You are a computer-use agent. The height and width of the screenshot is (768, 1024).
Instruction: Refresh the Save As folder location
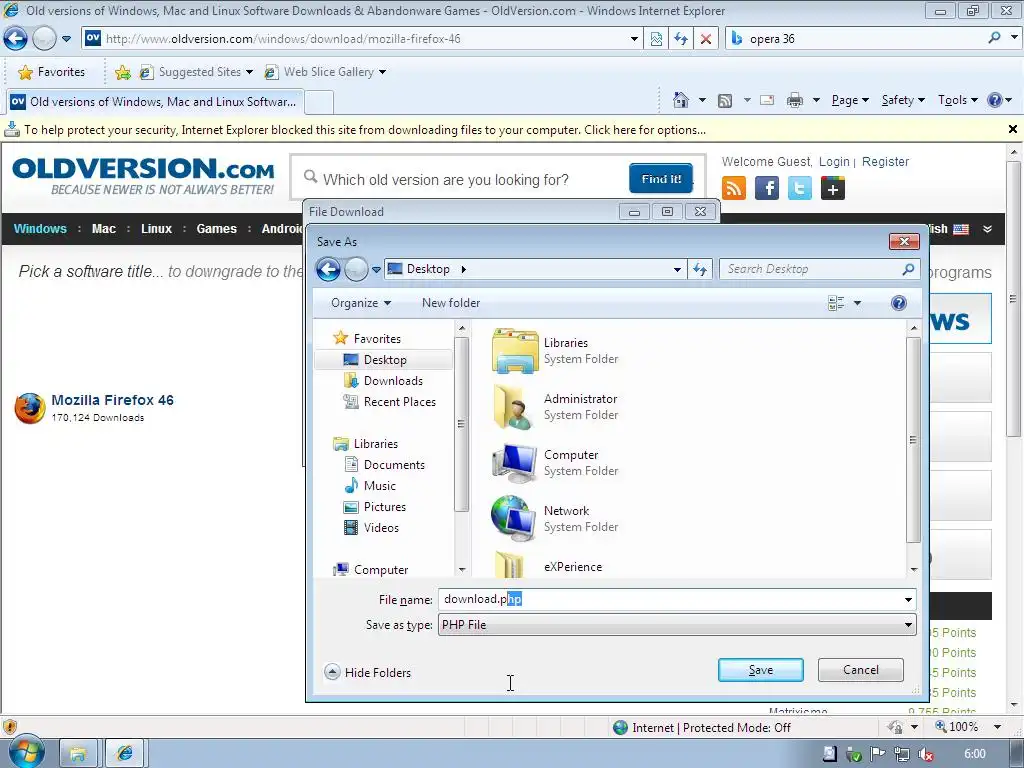pos(700,269)
